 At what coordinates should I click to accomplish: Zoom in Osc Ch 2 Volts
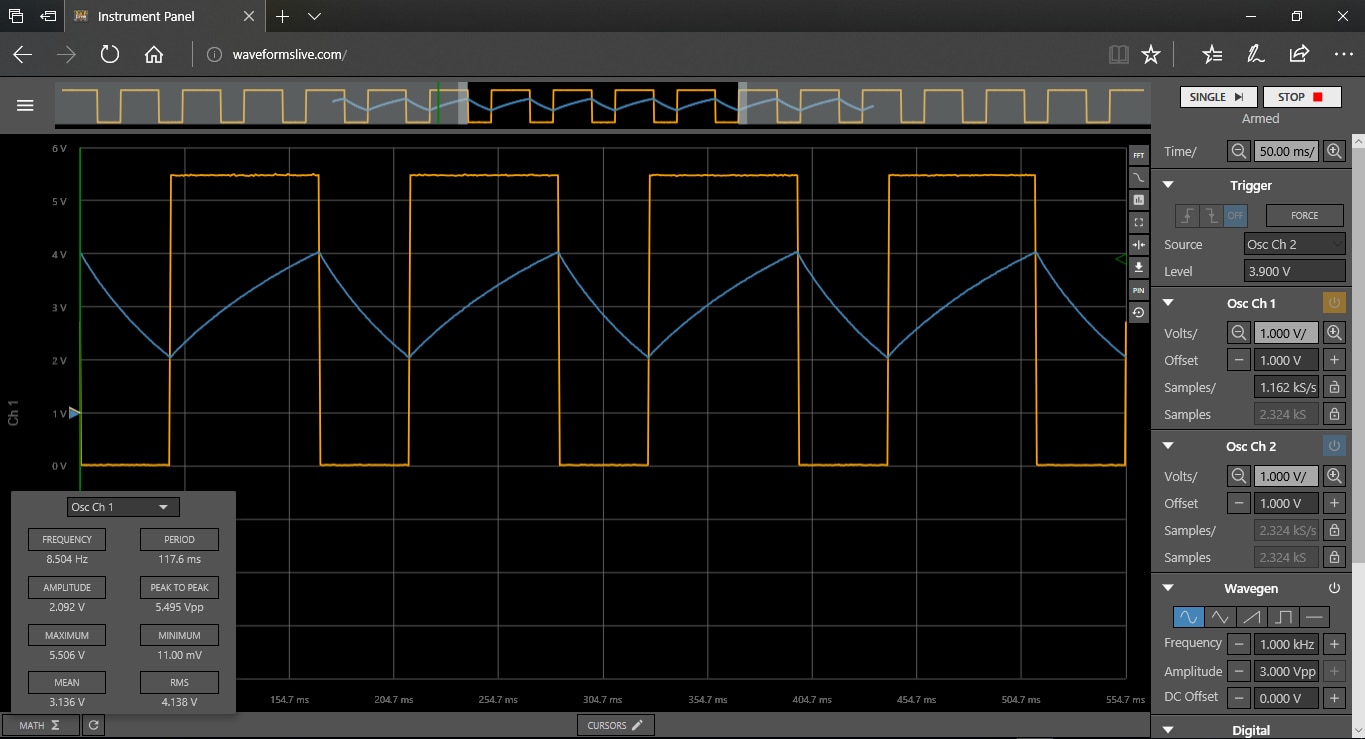pyautogui.click(x=1334, y=476)
